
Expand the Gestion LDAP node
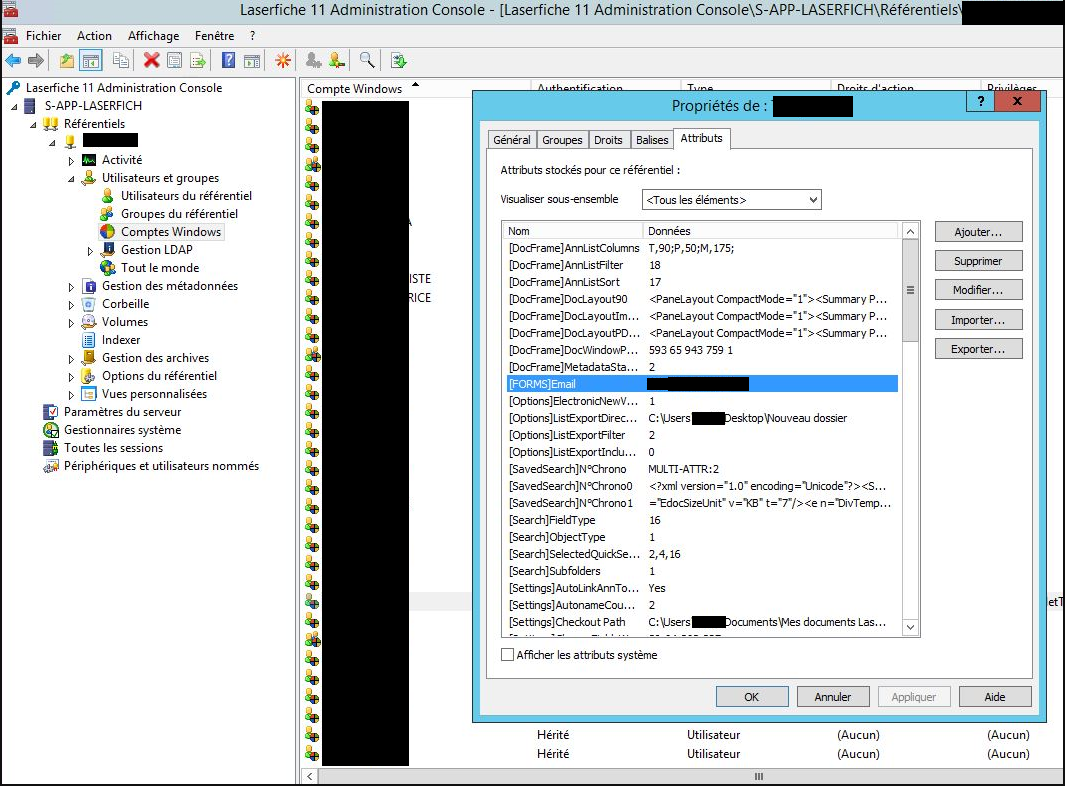pos(90,251)
